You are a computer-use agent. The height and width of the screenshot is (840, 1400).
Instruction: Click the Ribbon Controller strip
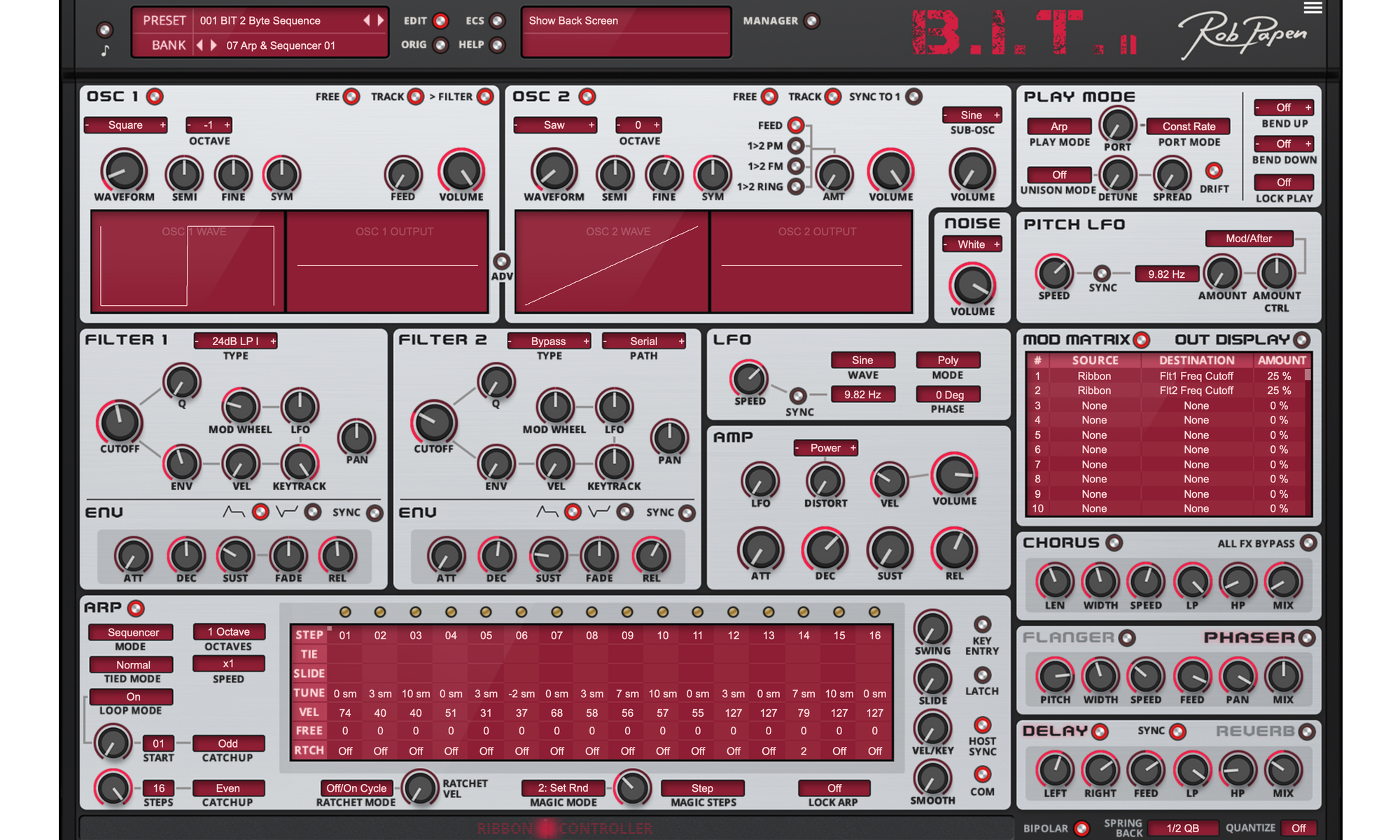coord(547,829)
